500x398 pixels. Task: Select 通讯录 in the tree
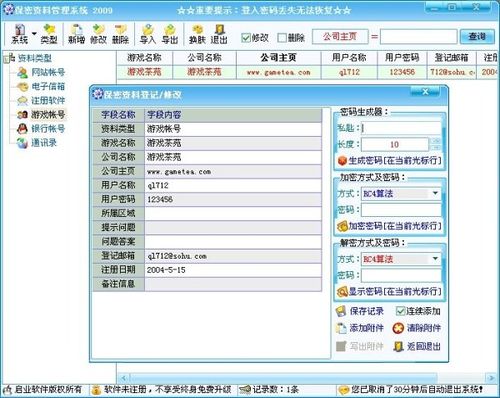(44, 143)
